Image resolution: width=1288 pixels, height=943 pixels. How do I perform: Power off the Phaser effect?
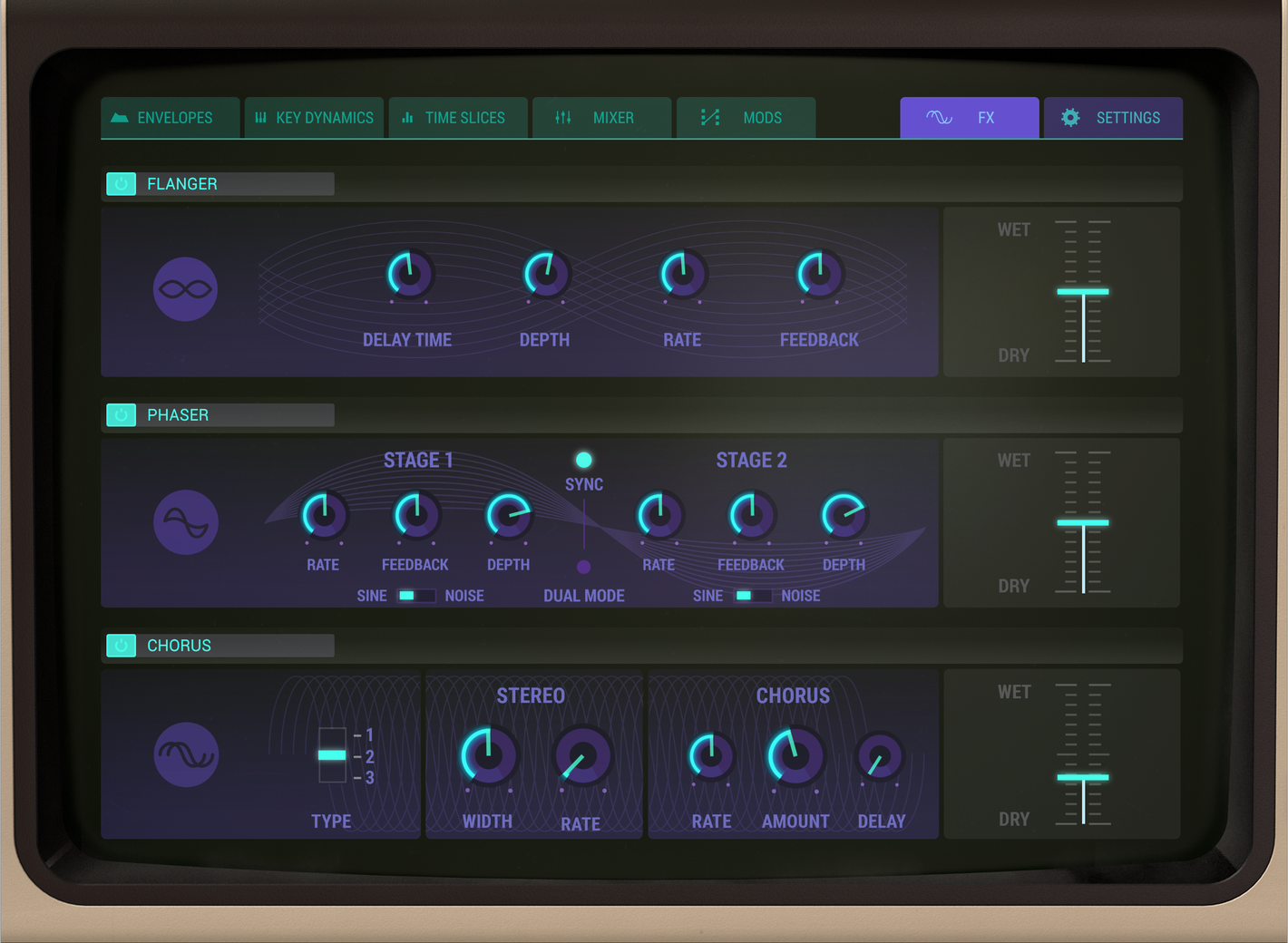tap(121, 414)
